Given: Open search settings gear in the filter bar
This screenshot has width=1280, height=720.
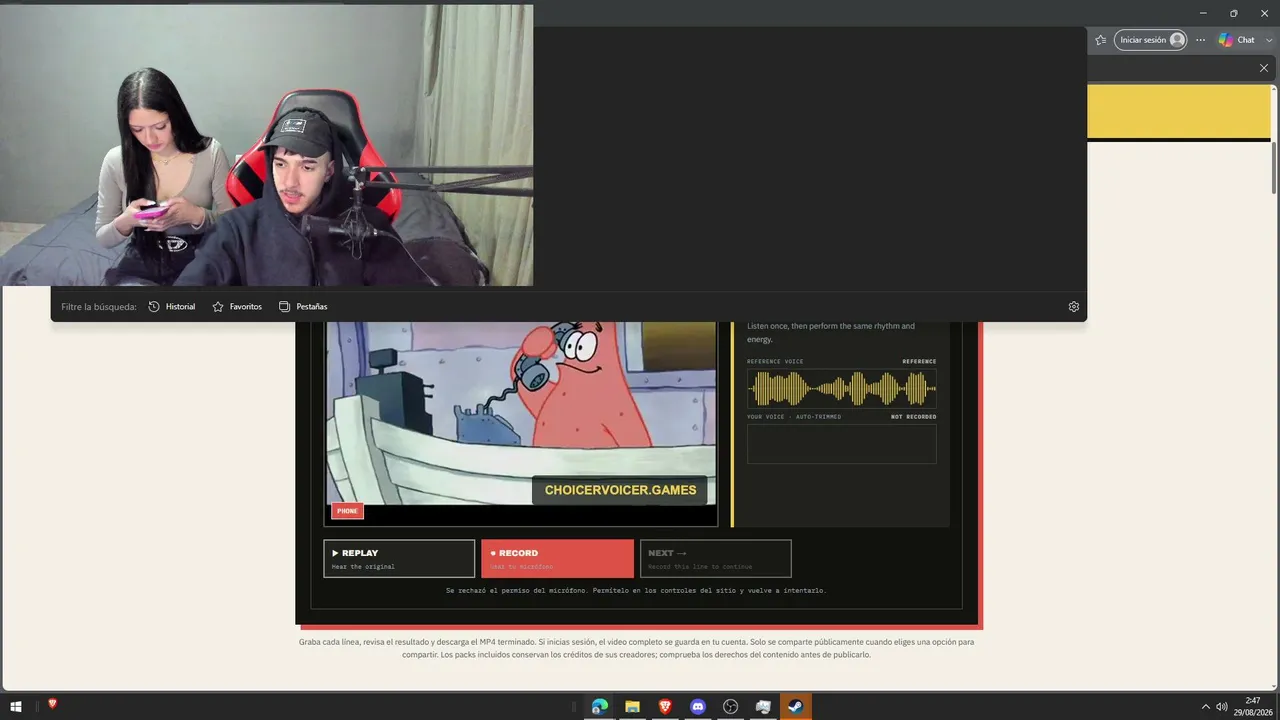Looking at the screenshot, I should tap(1074, 307).
